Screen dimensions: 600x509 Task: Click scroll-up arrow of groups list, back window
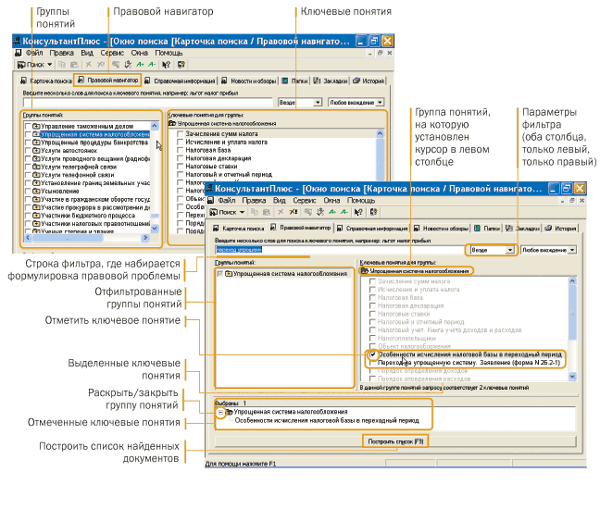pos(155,126)
